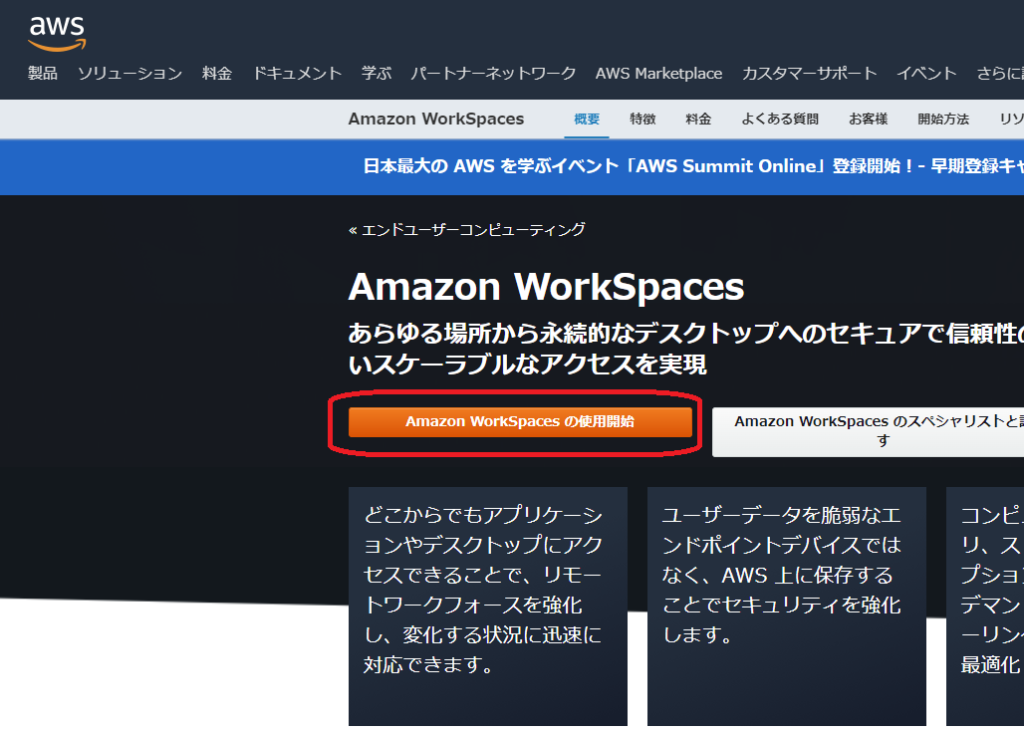
Task: Open the 開始方法 tab
Action: (x=943, y=119)
